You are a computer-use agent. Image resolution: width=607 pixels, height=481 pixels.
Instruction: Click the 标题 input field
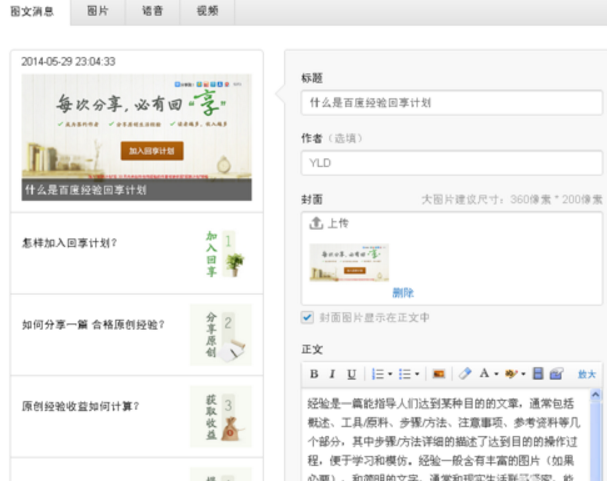tap(451, 103)
